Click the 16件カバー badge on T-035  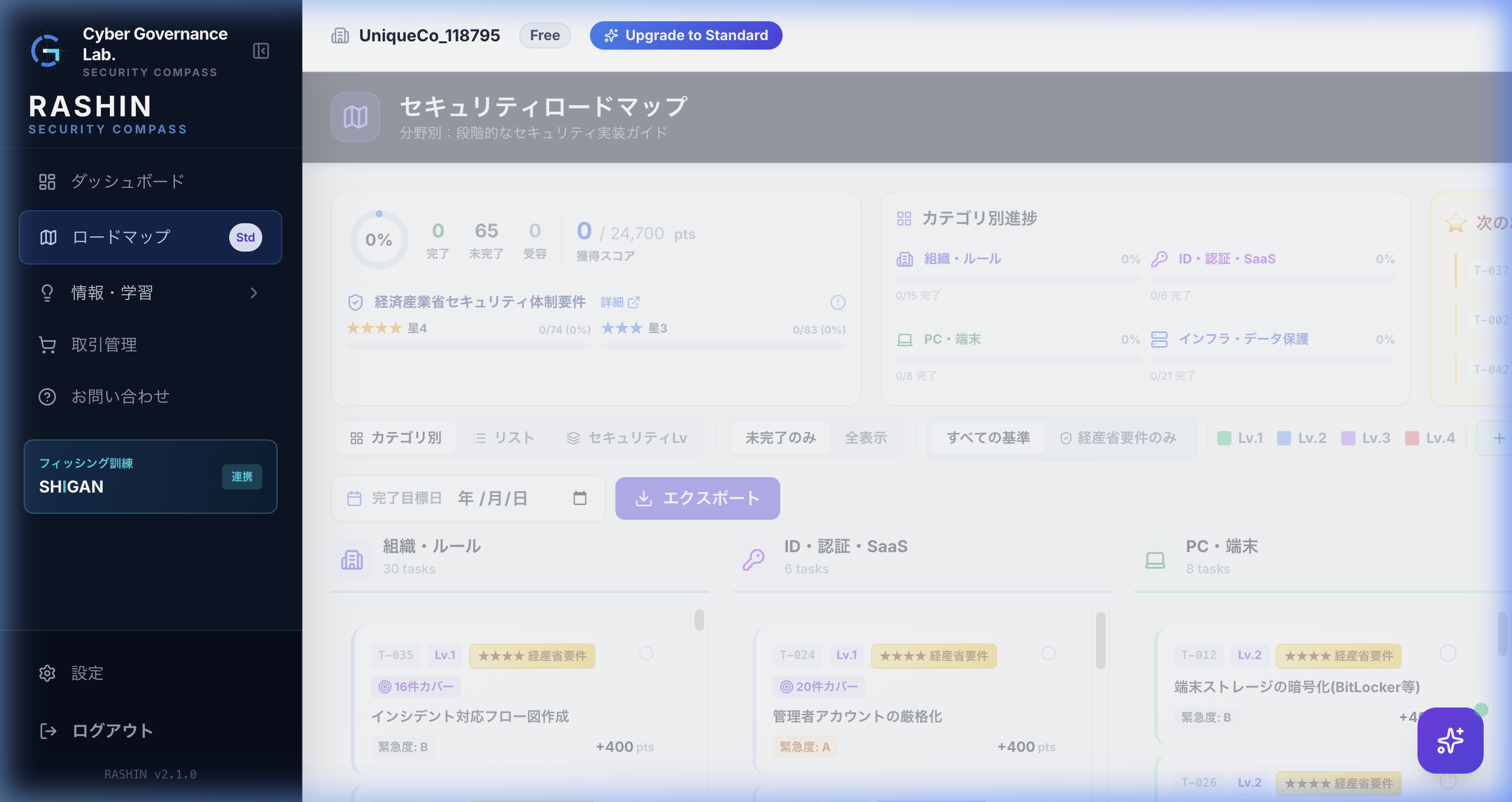[x=416, y=687]
